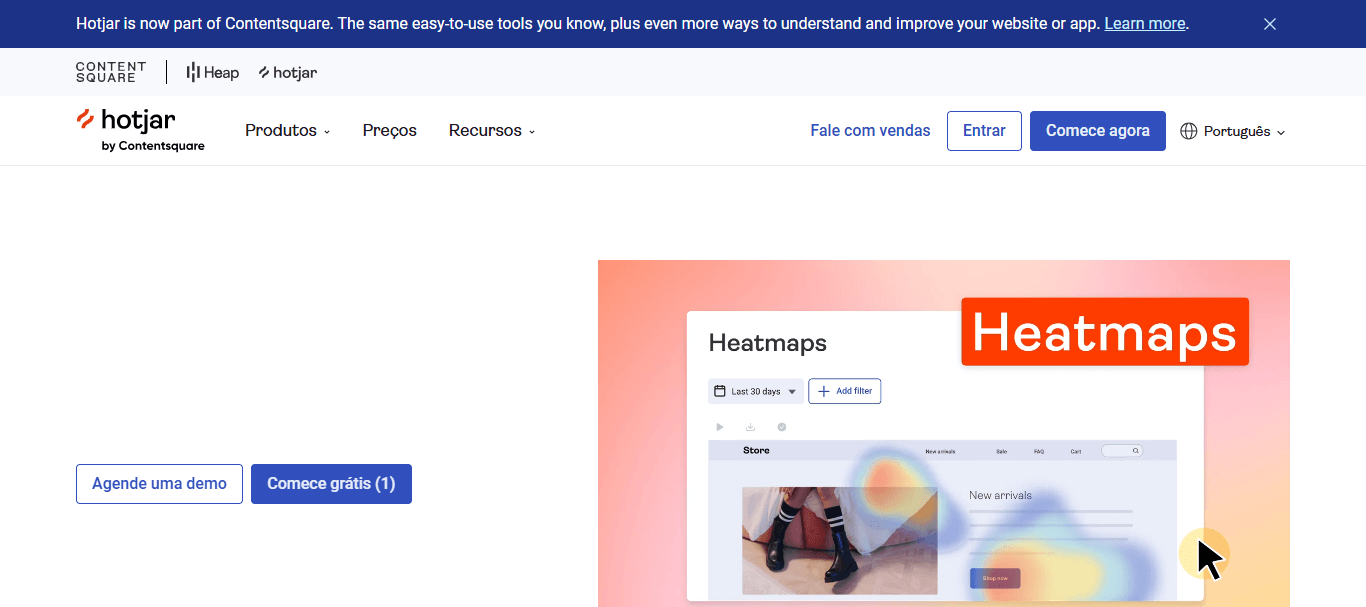1366x607 pixels.
Task: Click the Contentsquare logo in top strip
Action: point(111,72)
